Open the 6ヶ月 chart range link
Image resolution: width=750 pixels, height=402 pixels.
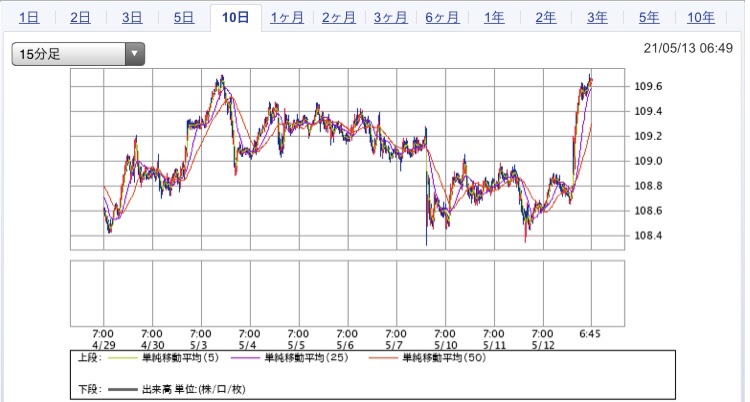pos(442,18)
